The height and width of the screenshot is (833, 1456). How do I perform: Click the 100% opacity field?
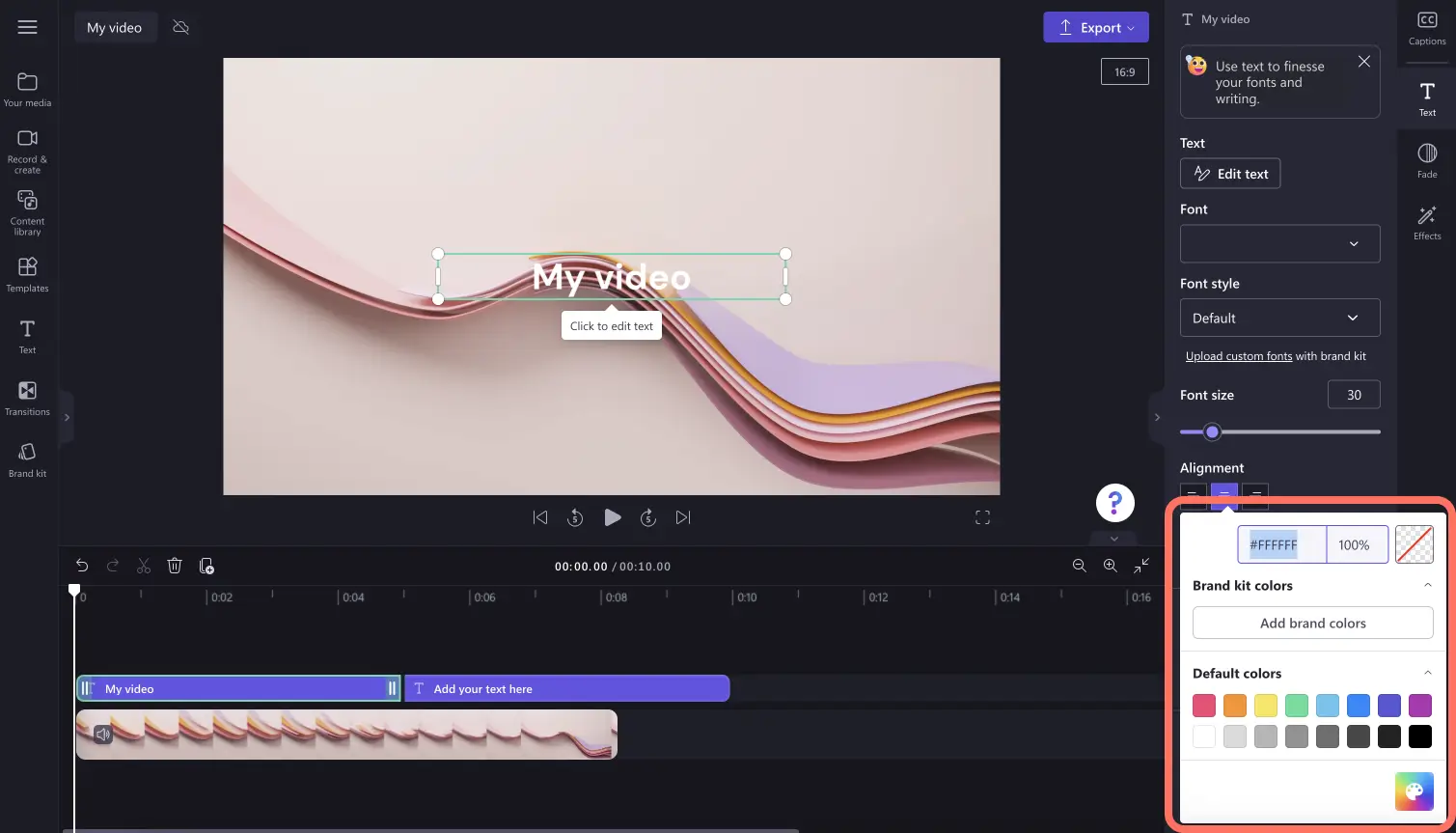[x=1358, y=544]
